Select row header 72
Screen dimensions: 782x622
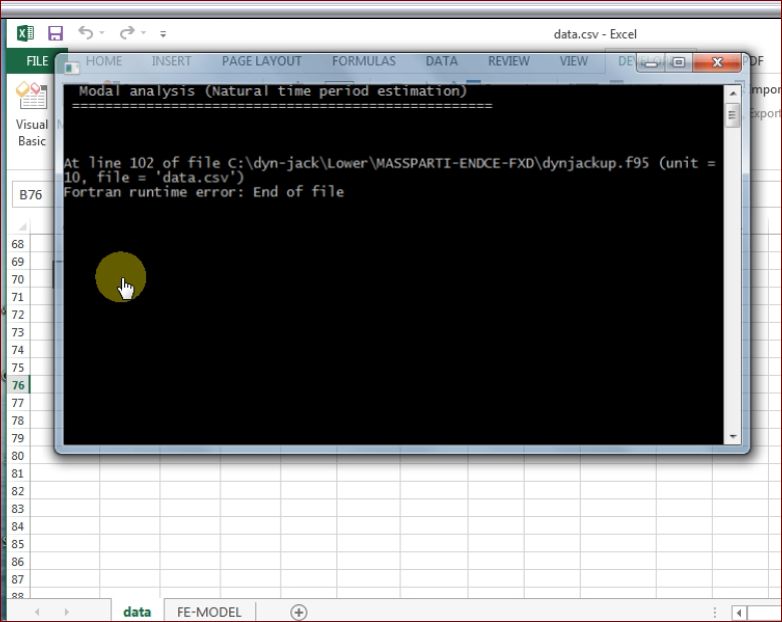point(17,315)
